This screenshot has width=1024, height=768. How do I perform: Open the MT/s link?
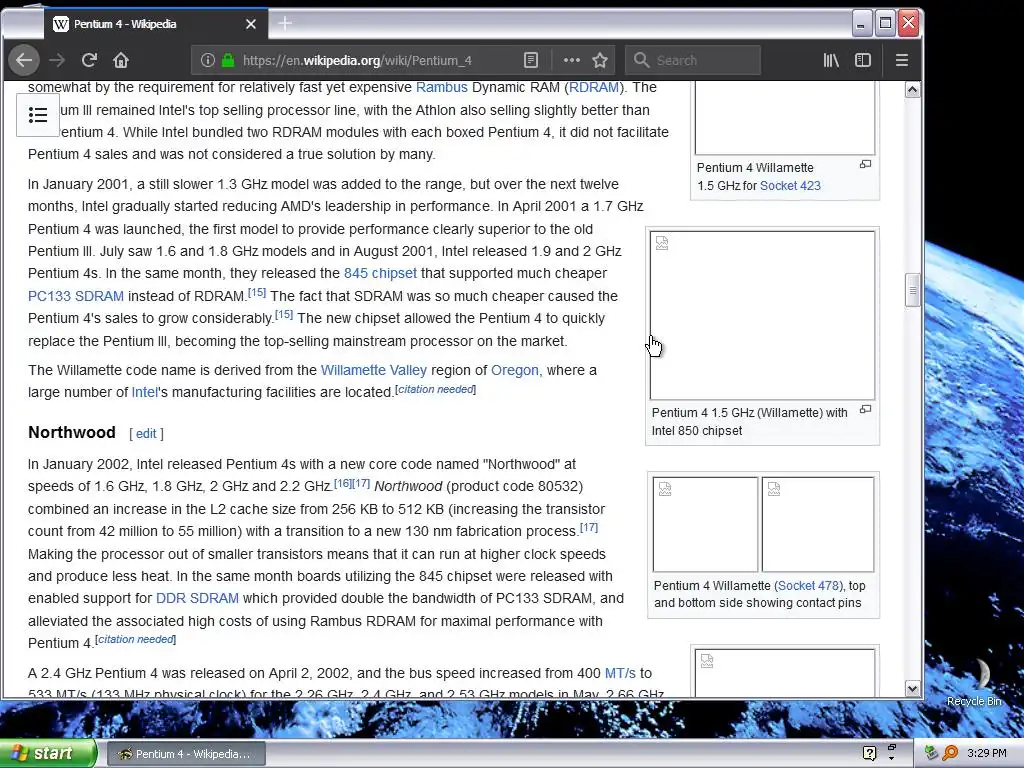click(x=620, y=673)
